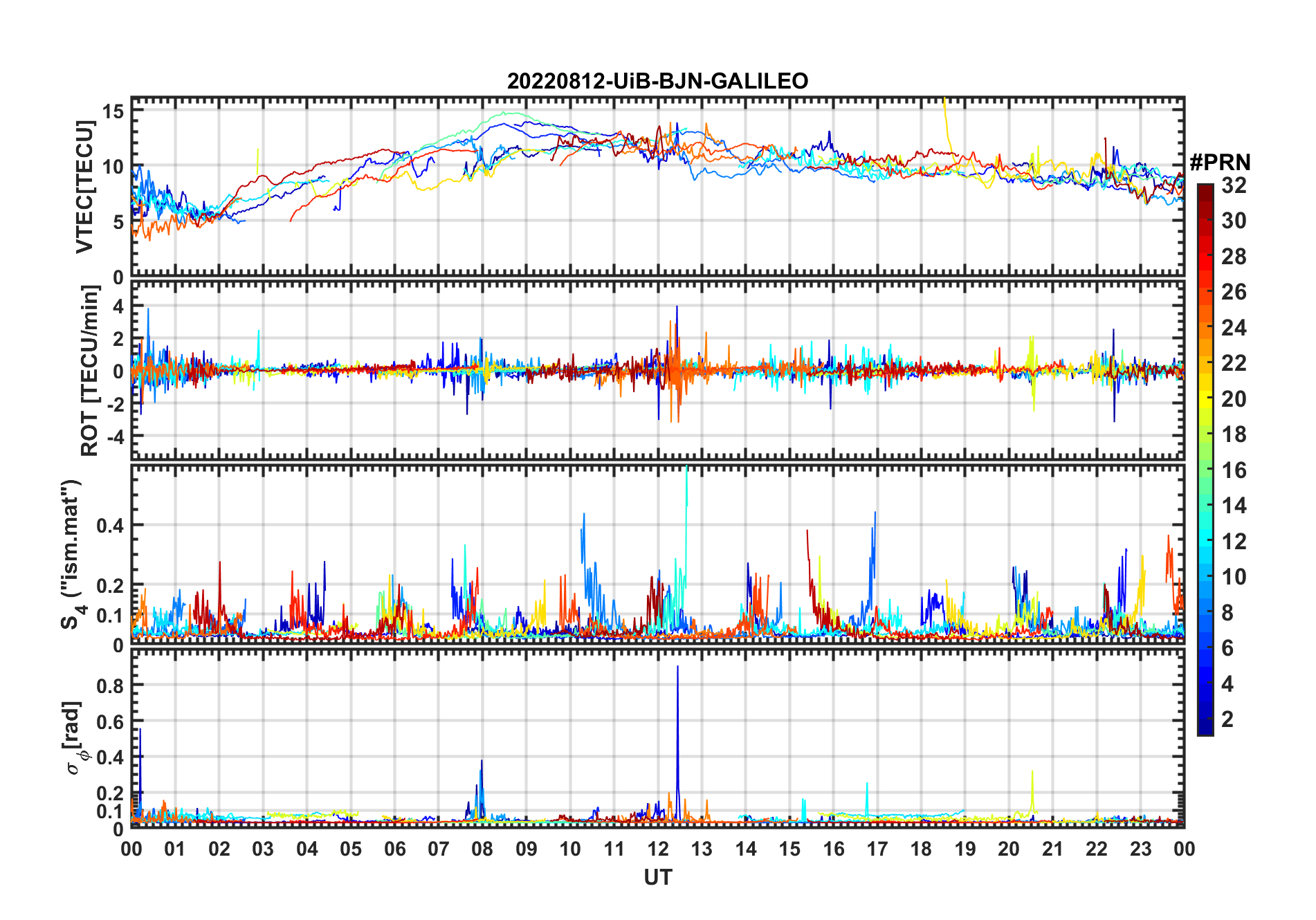Click UT axis hour label 01
1316x920 pixels.
tap(175, 849)
